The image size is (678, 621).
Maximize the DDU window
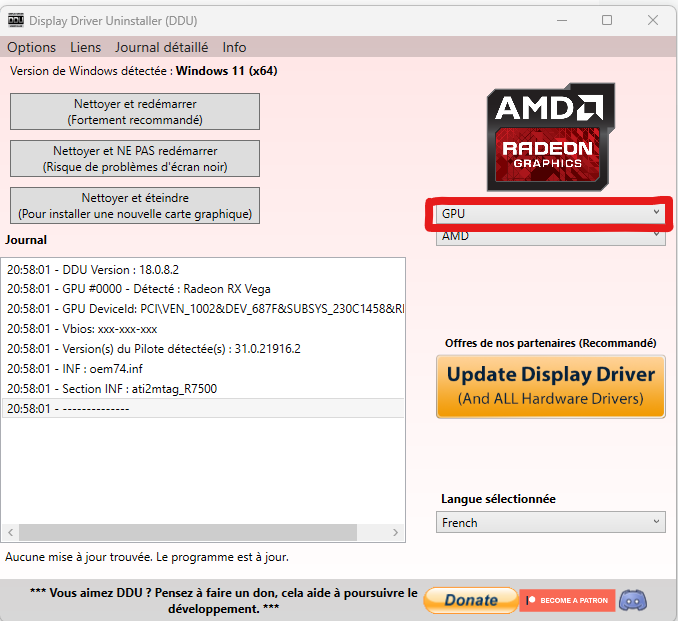coord(607,20)
